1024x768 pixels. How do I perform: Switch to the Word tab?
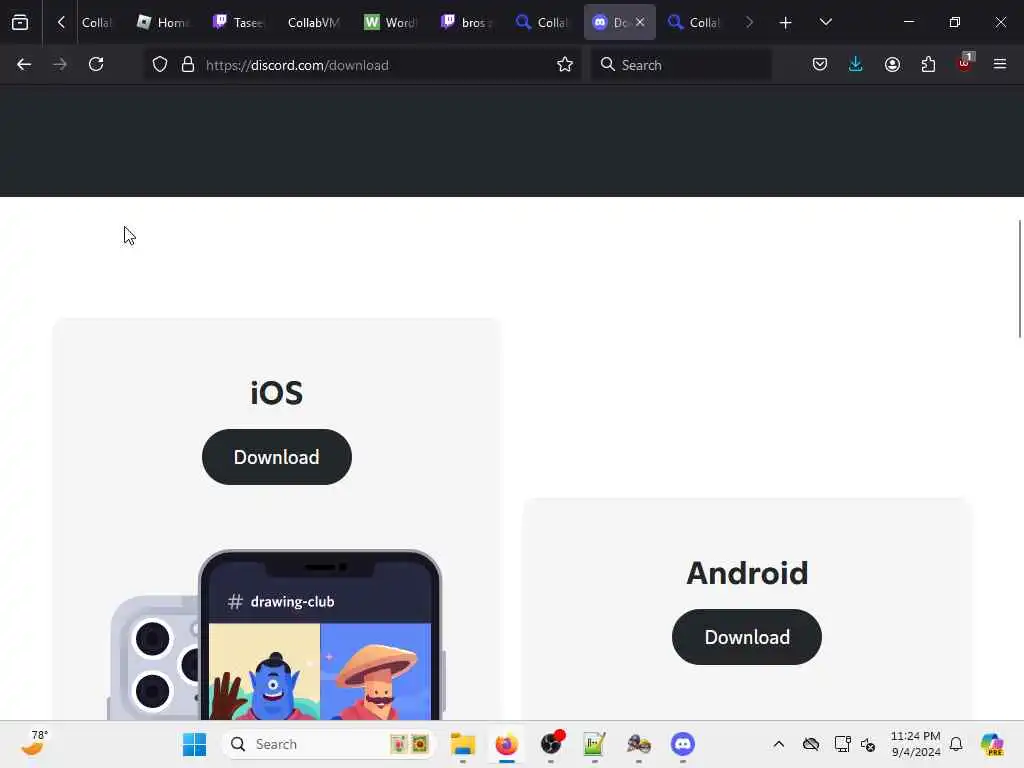pyautogui.click(x=390, y=23)
